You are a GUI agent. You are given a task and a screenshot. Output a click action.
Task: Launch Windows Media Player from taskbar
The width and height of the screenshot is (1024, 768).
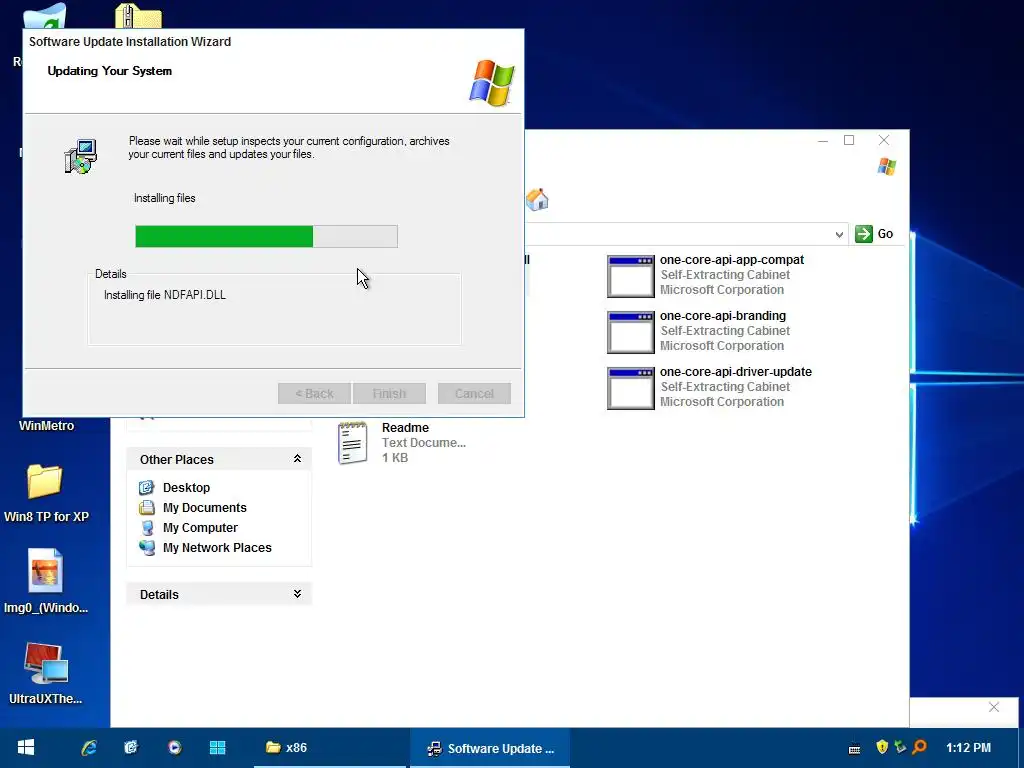point(174,748)
